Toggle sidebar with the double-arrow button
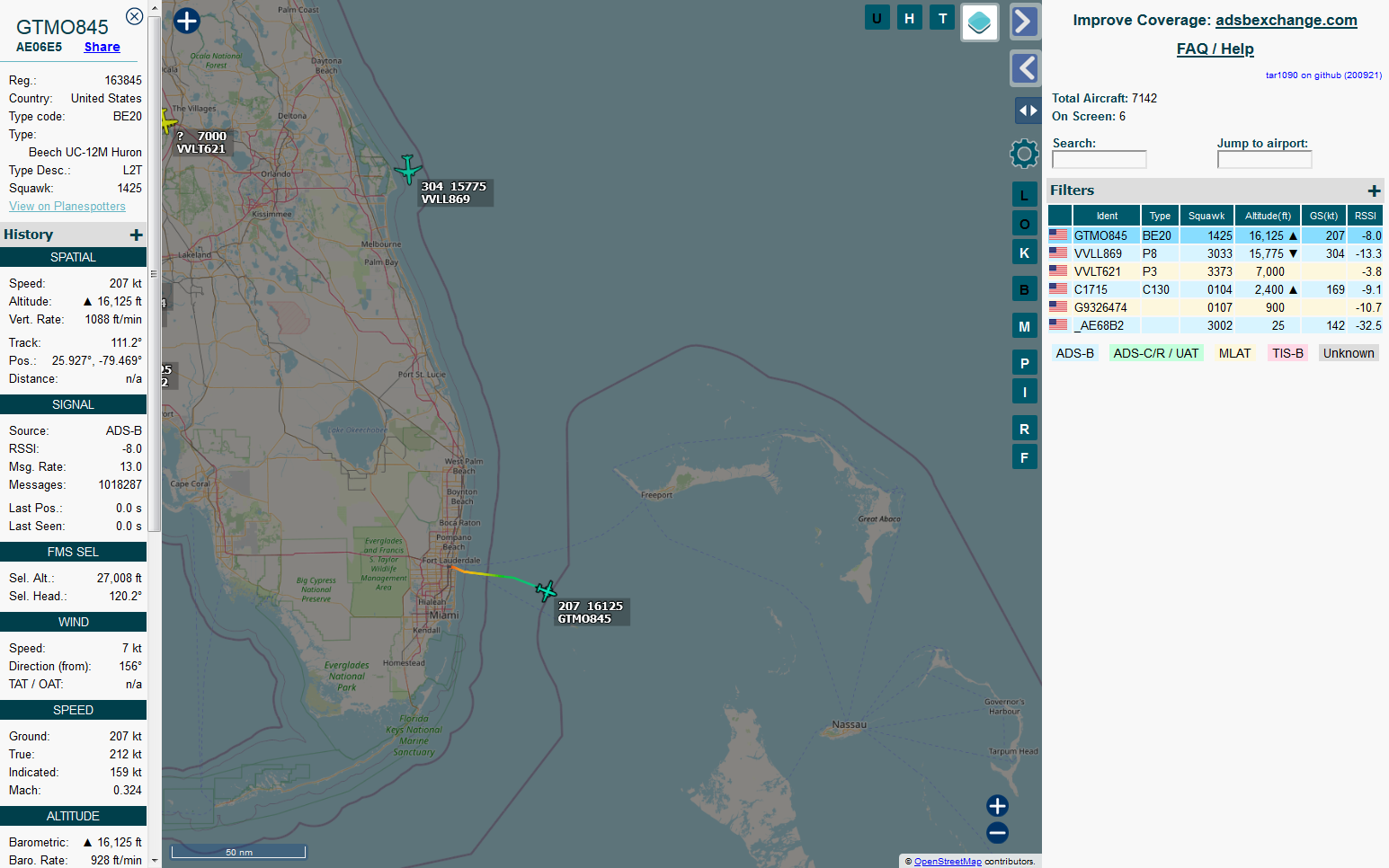The width and height of the screenshot is (1389, 868). click(x=1028, y=111)
